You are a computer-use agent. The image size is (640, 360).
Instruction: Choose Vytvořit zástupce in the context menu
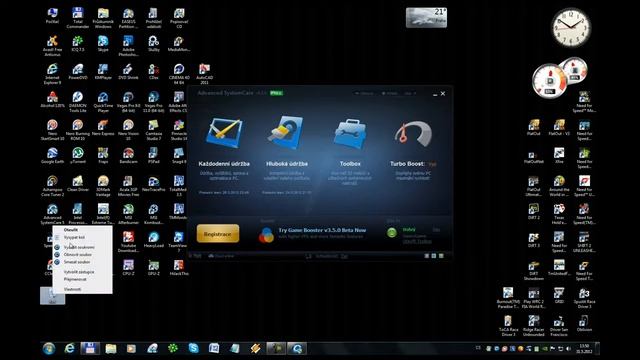[79, 272]
